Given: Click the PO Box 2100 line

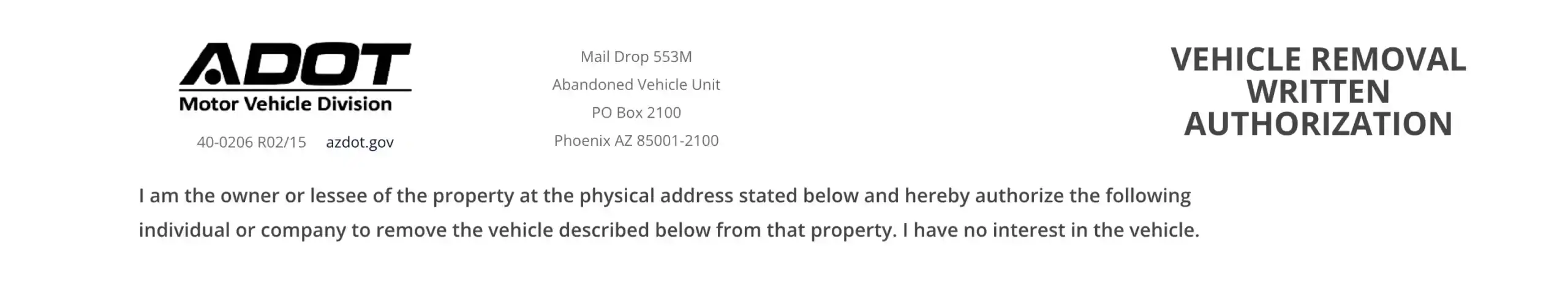Looking at the screenshot, I should (636, 113).
